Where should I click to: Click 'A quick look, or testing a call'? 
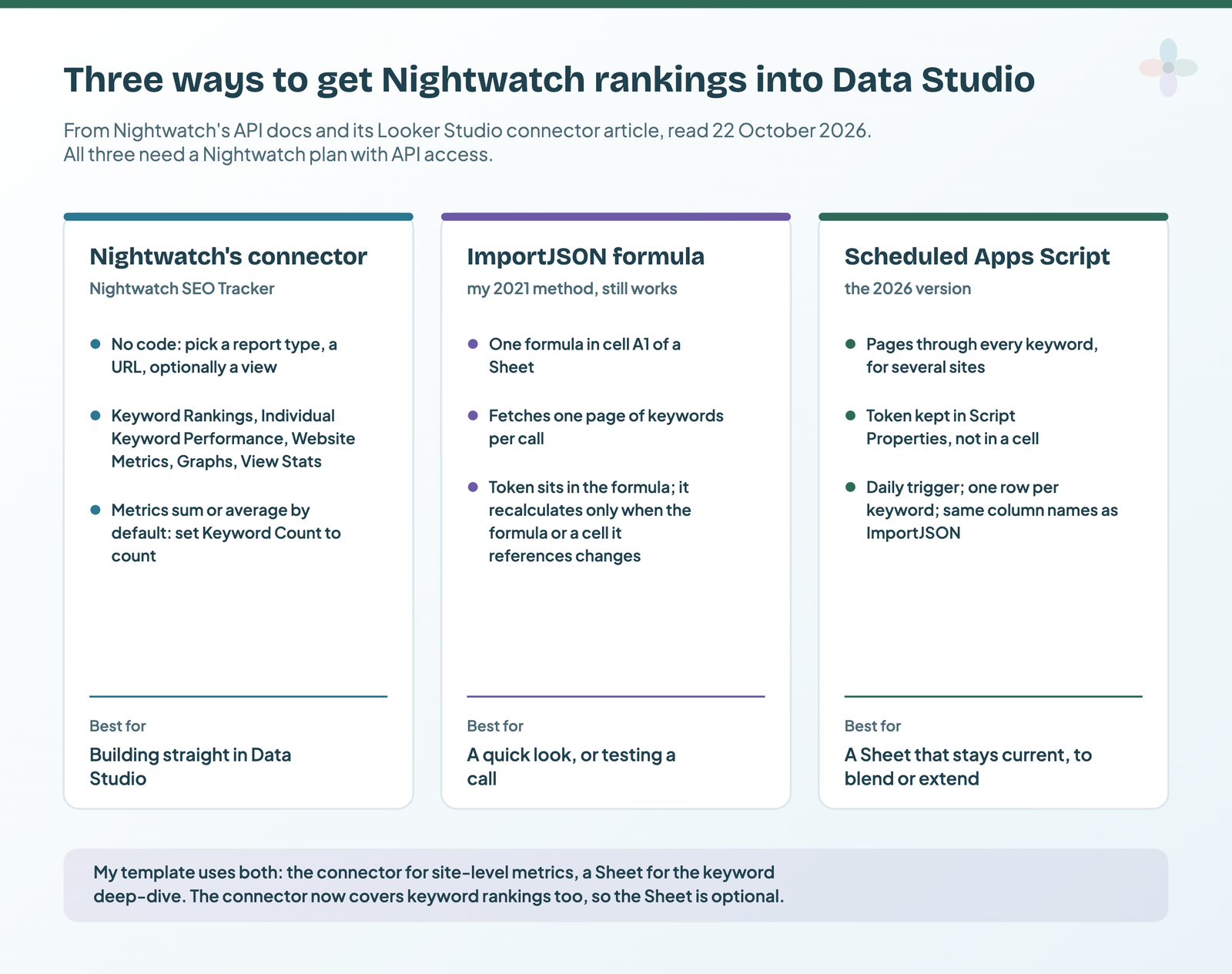tap(571, 767)
